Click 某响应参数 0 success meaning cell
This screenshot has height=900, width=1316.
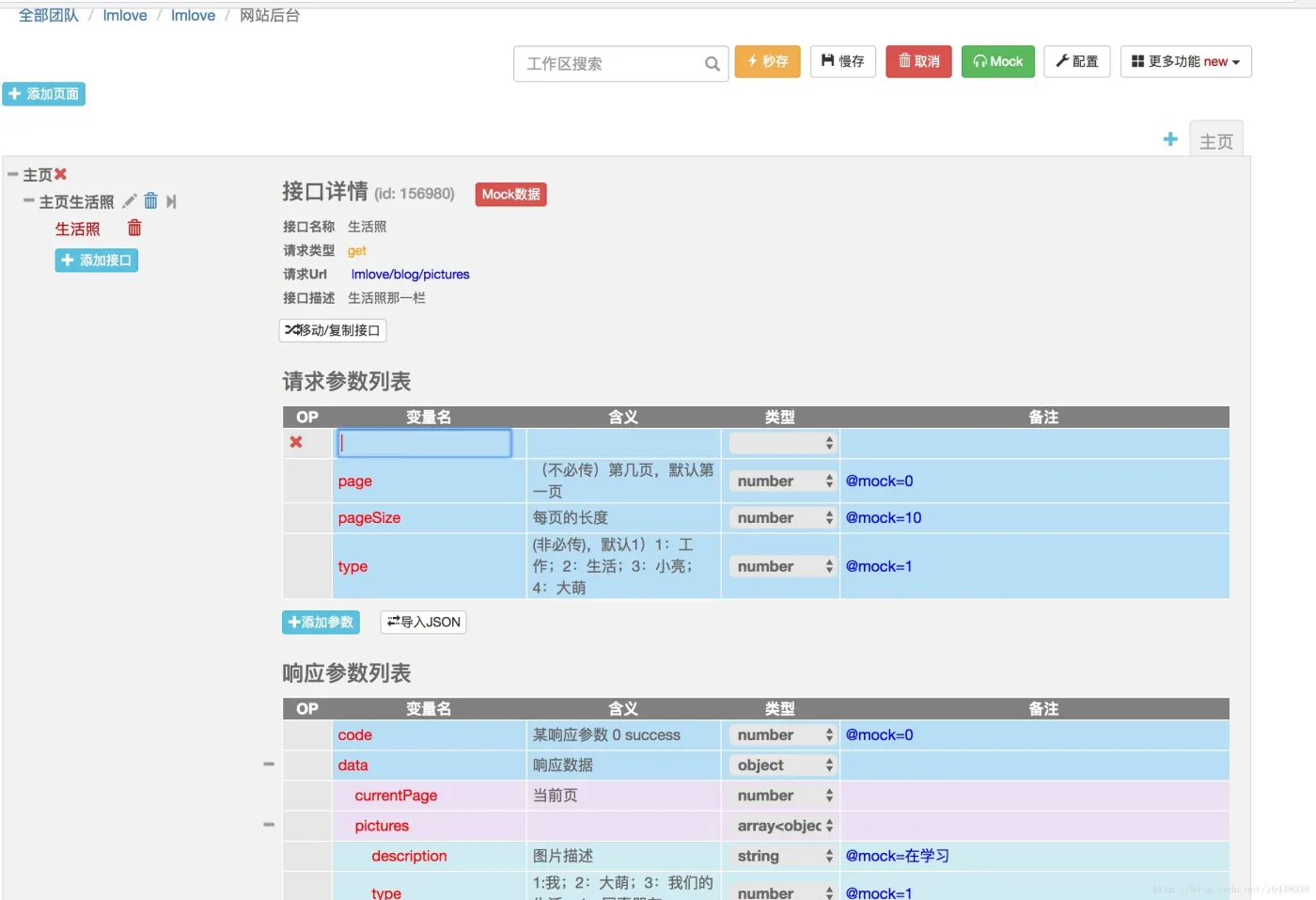point(623,734)
